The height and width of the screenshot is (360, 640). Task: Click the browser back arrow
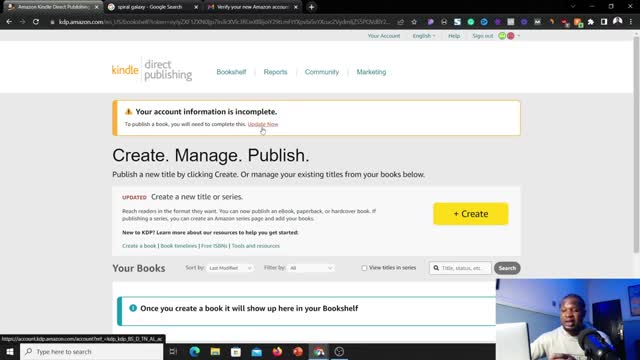pyautogui.click(x=9, y=22)
